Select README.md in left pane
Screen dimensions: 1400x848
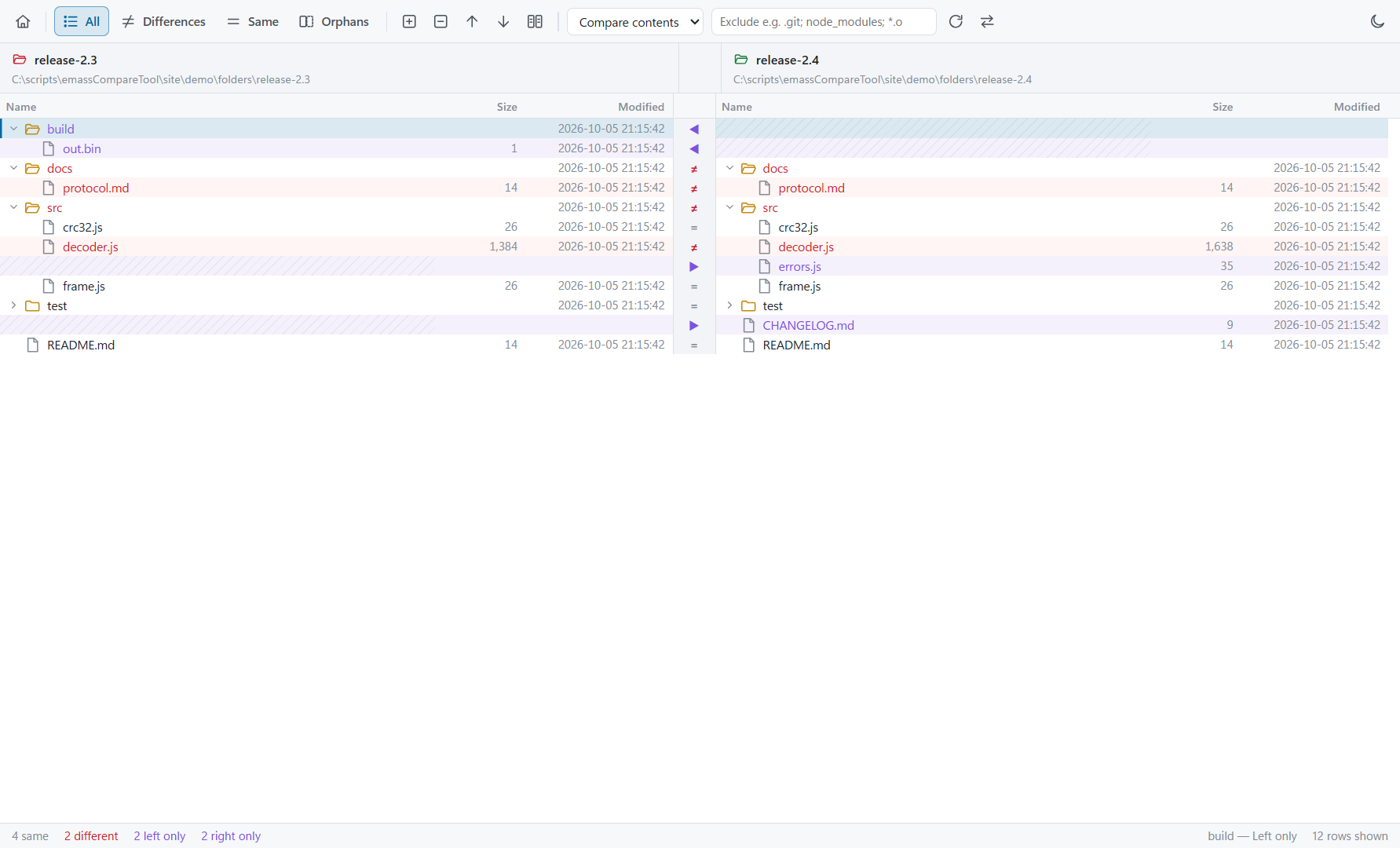point(81,345)
